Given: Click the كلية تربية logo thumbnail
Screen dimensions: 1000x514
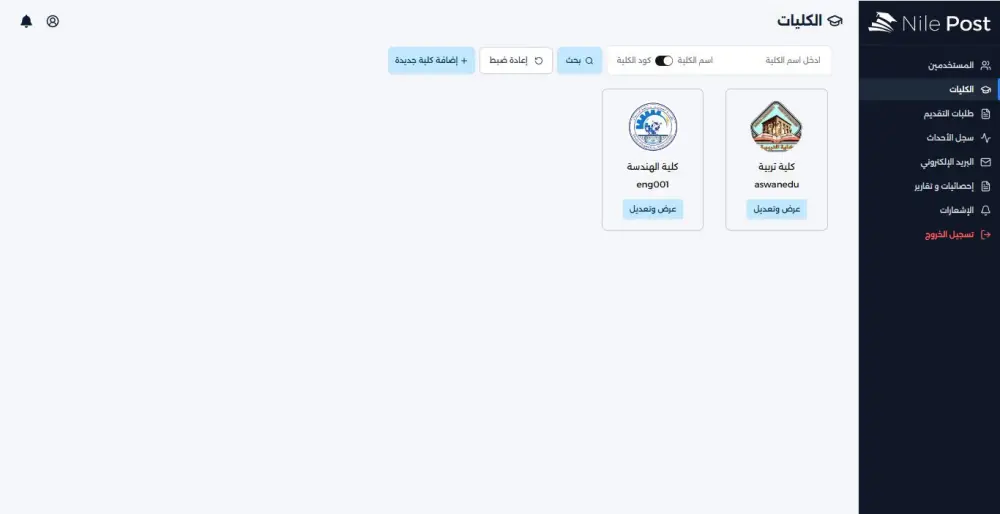Looking at the screenshot, I should [776, 126].
